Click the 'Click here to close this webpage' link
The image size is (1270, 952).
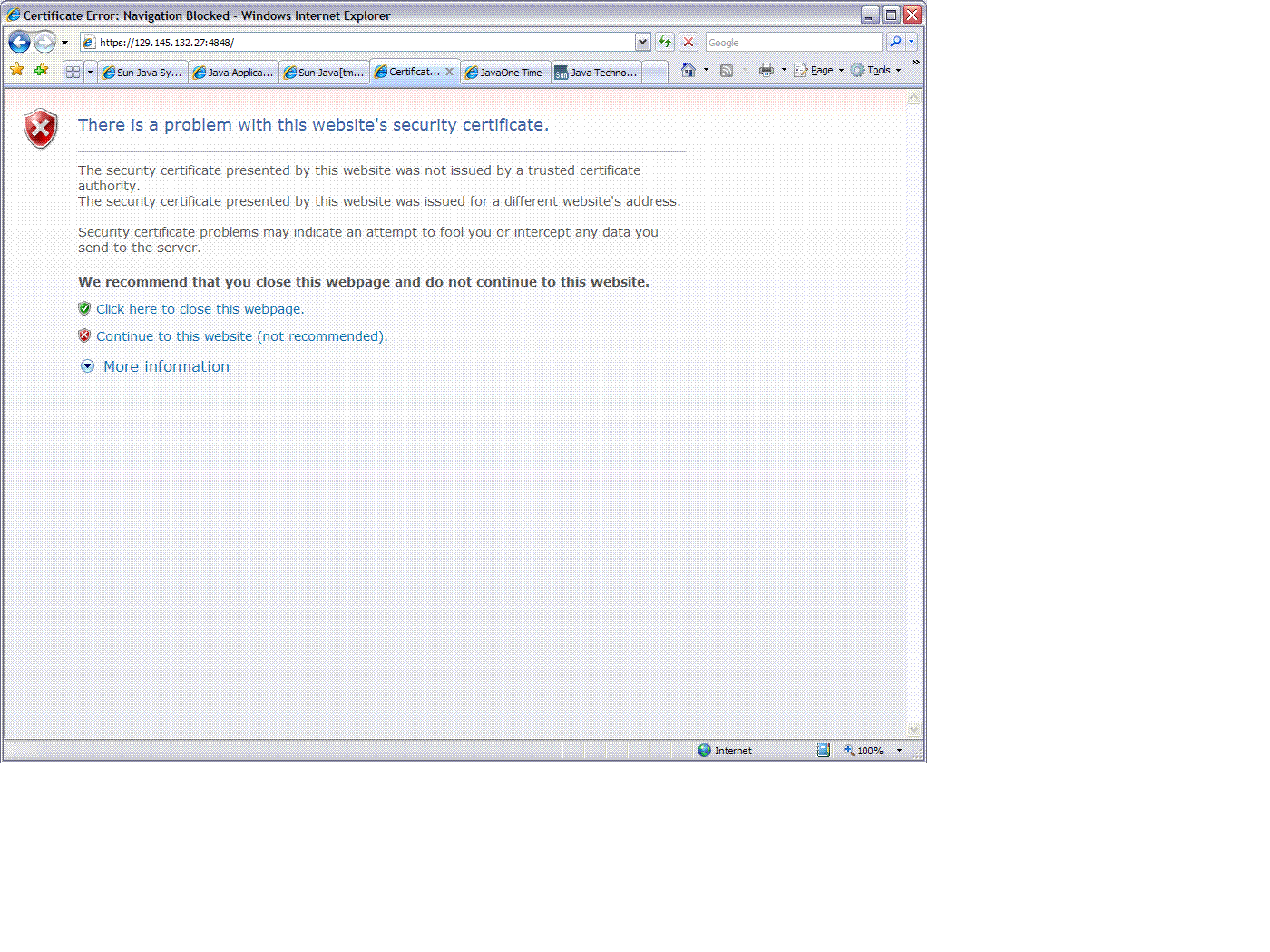pyautogui.click(x=200, y=309)
